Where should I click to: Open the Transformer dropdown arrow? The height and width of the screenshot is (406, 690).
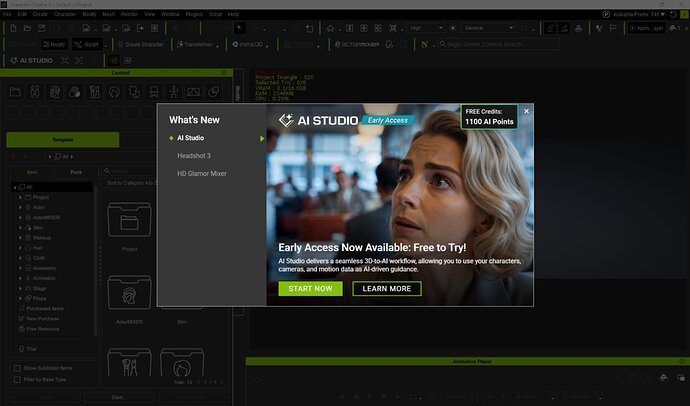click(218, 45)
